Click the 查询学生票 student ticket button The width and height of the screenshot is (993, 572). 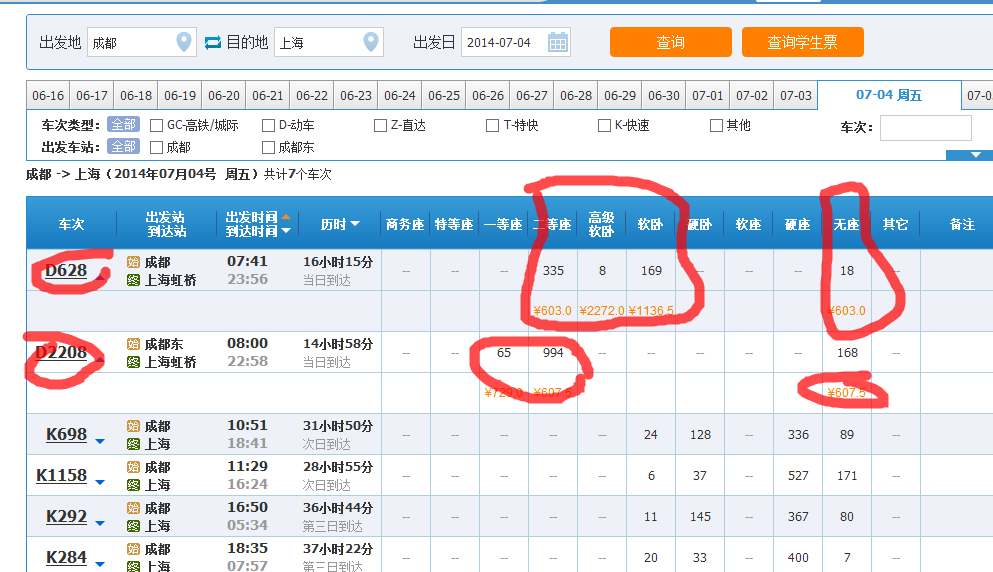point(802,42)
